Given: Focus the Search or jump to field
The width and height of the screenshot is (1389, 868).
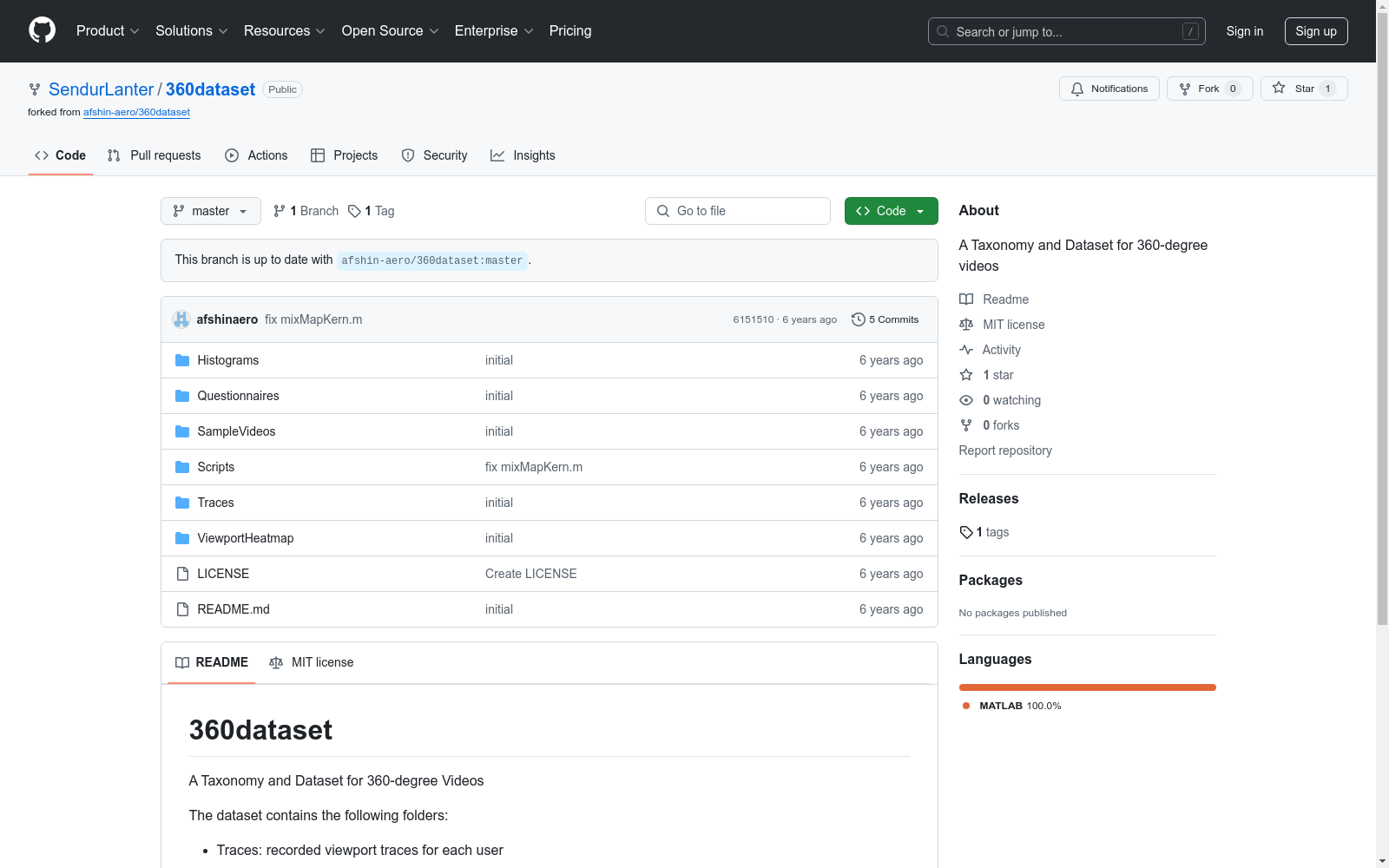Looking at the screenshot, I should click(x=1067, y=31).
